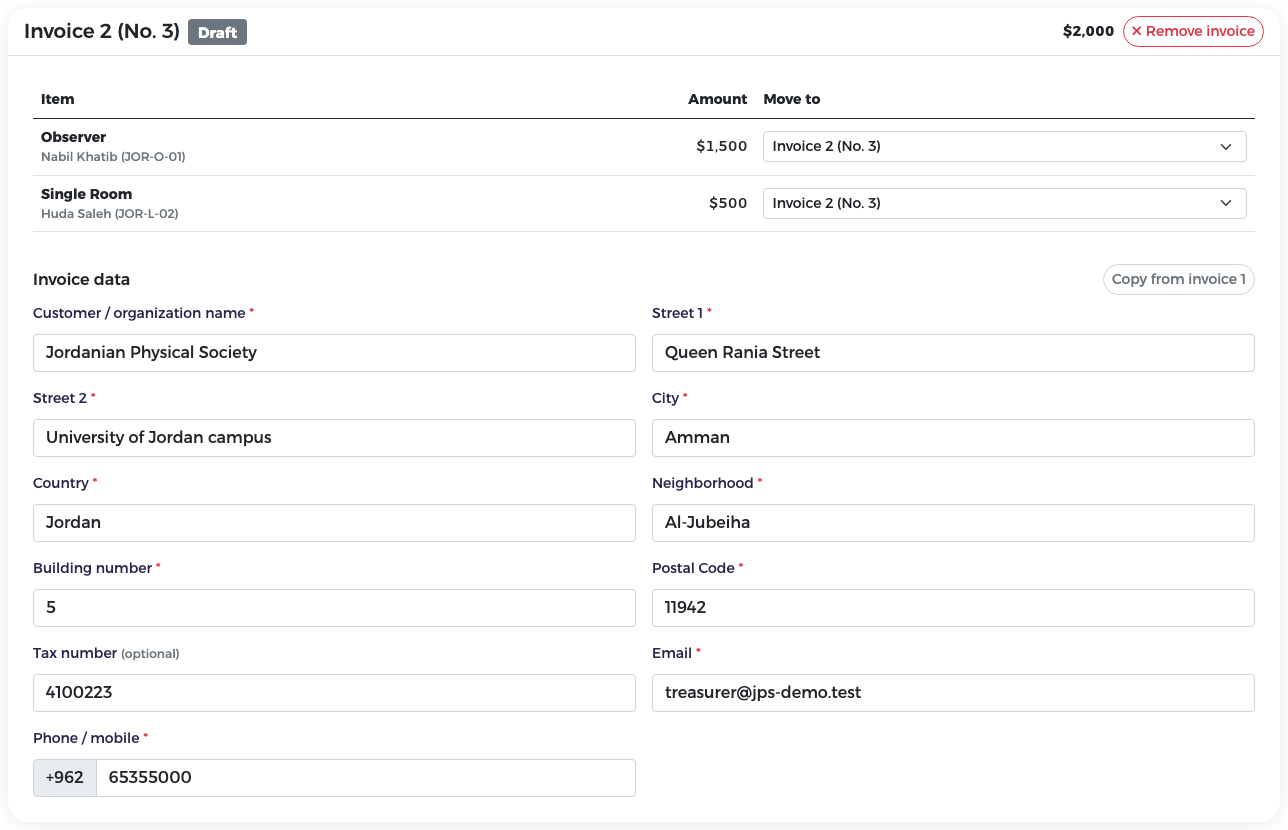1288x830 pixels.
Task: Click Huda Saleh (JOR-L-02) text
Action: (110, 214)
